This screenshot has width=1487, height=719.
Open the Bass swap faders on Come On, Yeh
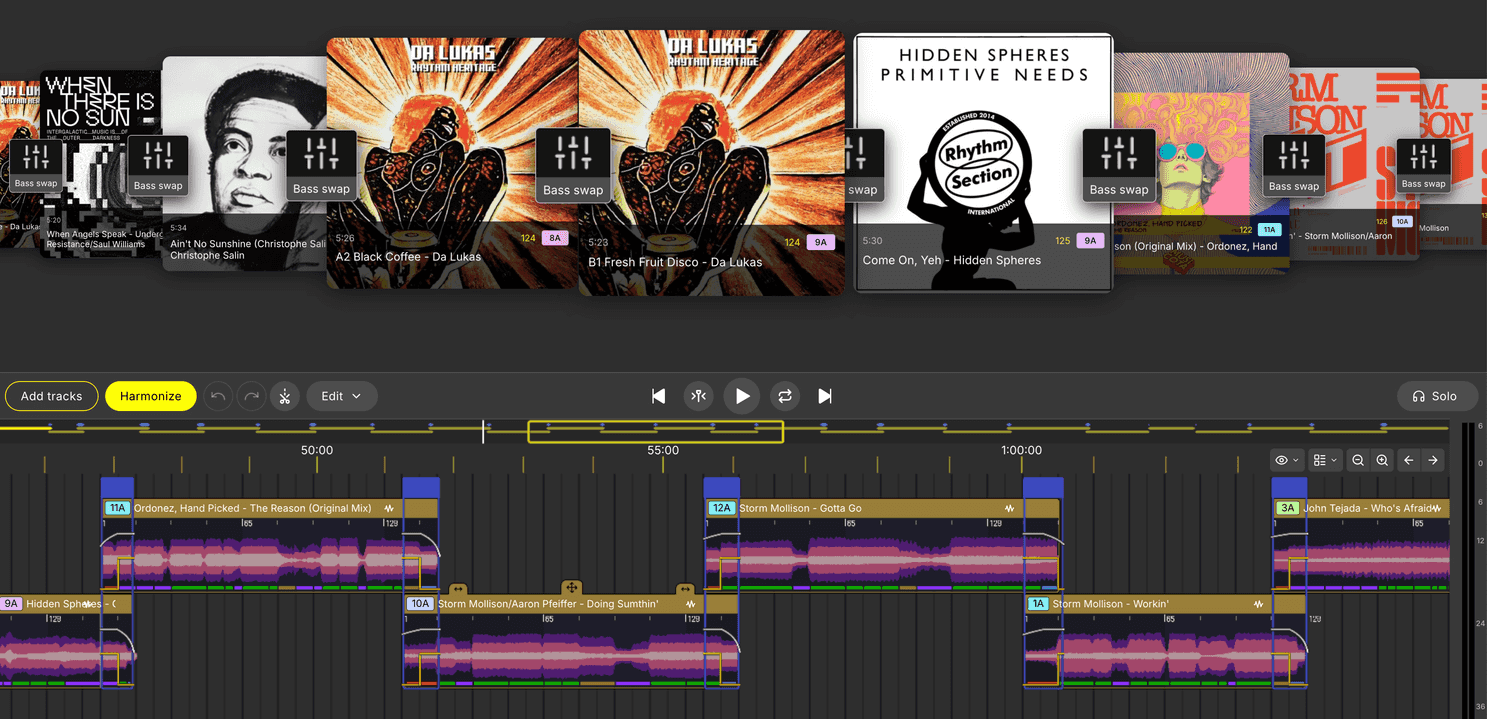(x=861, y=163)
